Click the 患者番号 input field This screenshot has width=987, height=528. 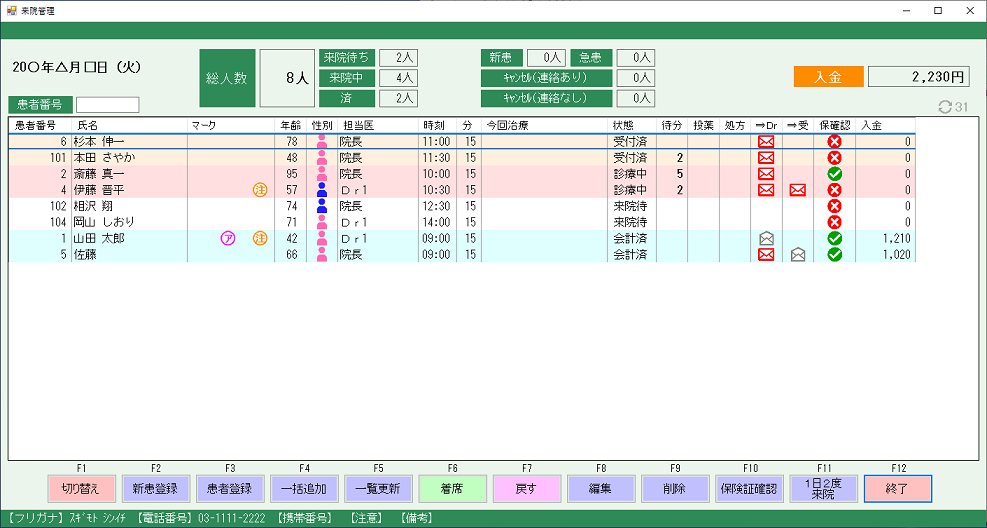click(108, 105)
